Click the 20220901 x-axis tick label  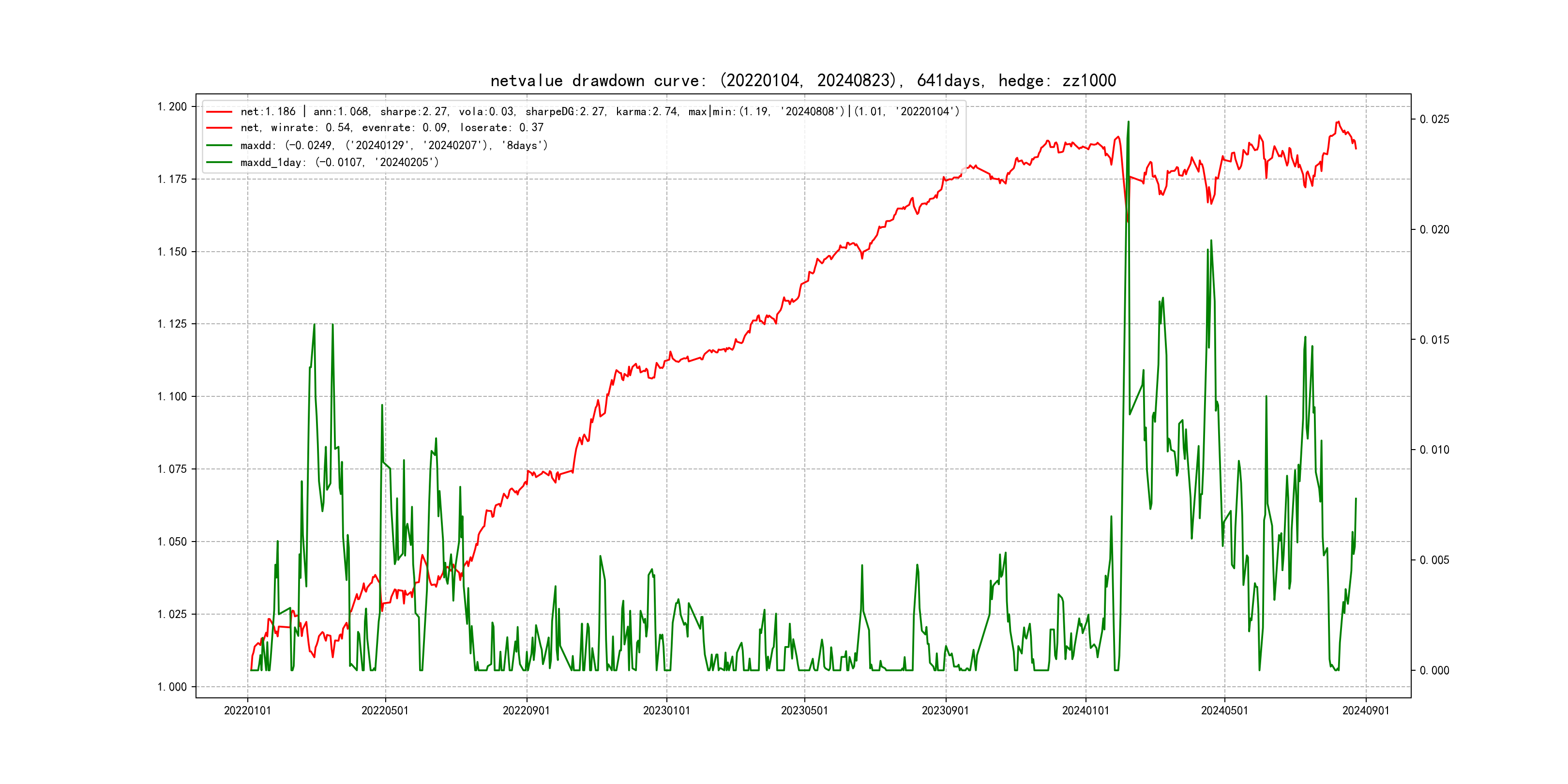[x=526, y=710]
